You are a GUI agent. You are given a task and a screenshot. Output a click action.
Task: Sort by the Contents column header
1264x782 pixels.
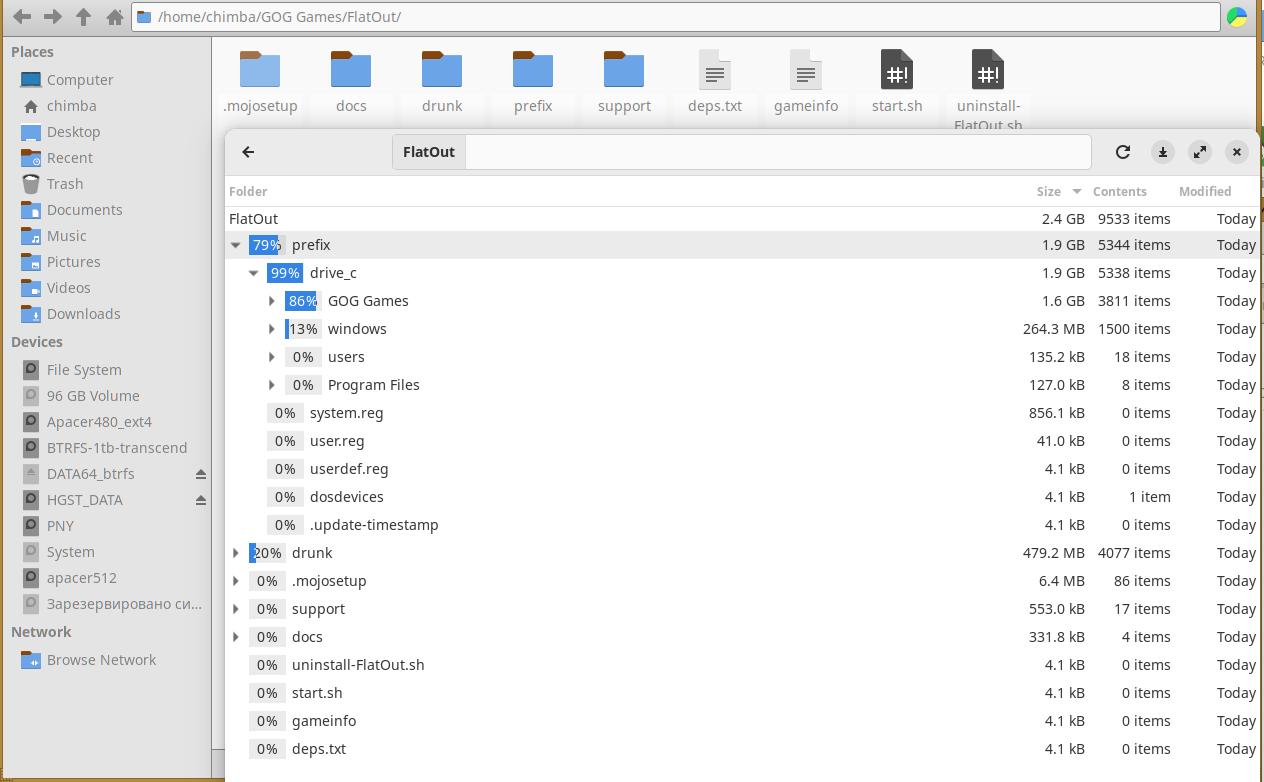point(1119,191)
